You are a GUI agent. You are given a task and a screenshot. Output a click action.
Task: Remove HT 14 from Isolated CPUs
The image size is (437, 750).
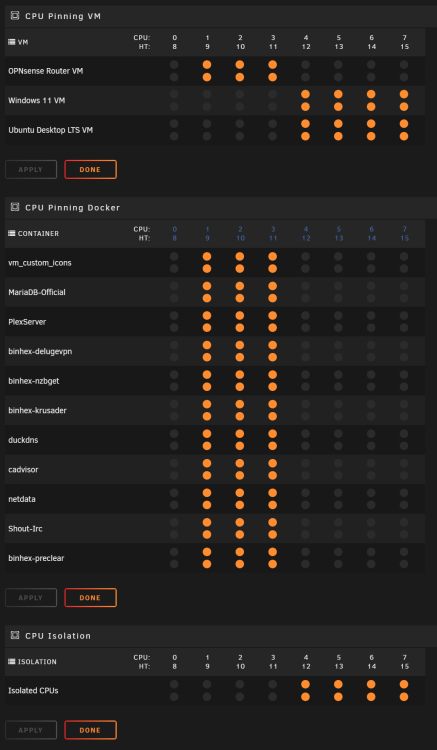point(371,697)
